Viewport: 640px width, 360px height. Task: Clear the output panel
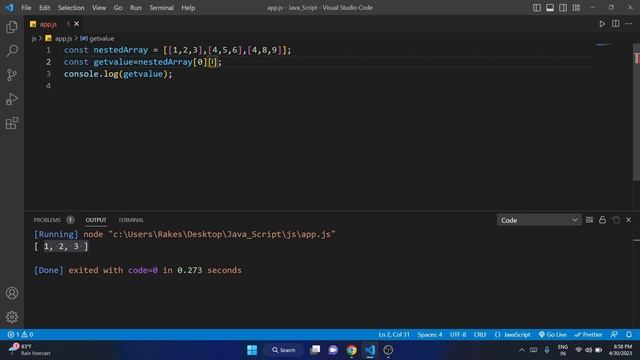589,220
